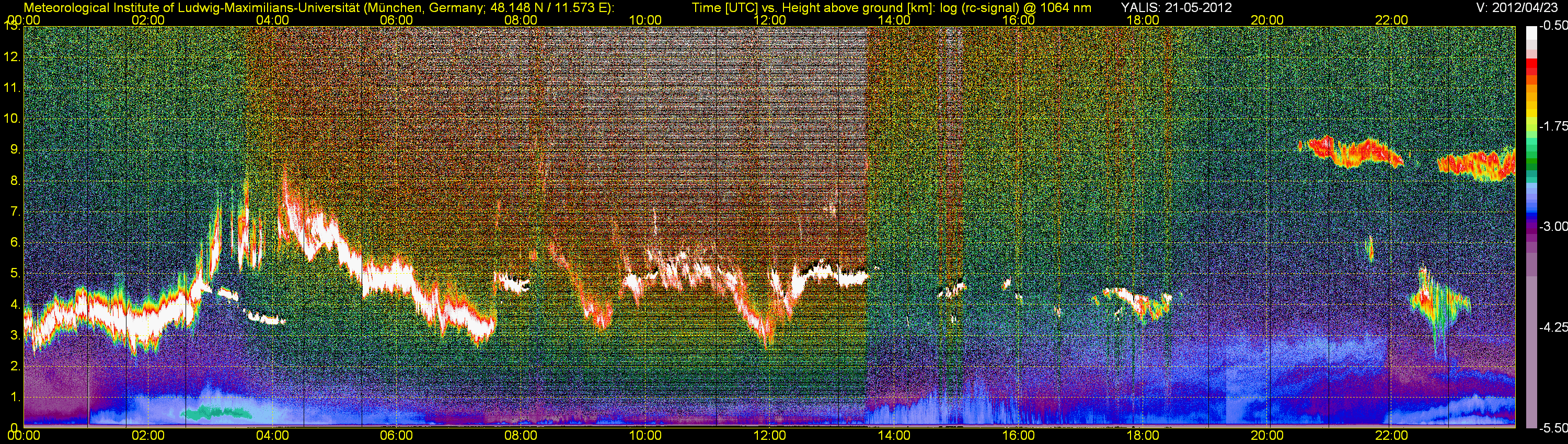Select the 10:00 tick label on the top axis
The height and width of the screenshot is (444, 1568).
(x=645, y=20)
